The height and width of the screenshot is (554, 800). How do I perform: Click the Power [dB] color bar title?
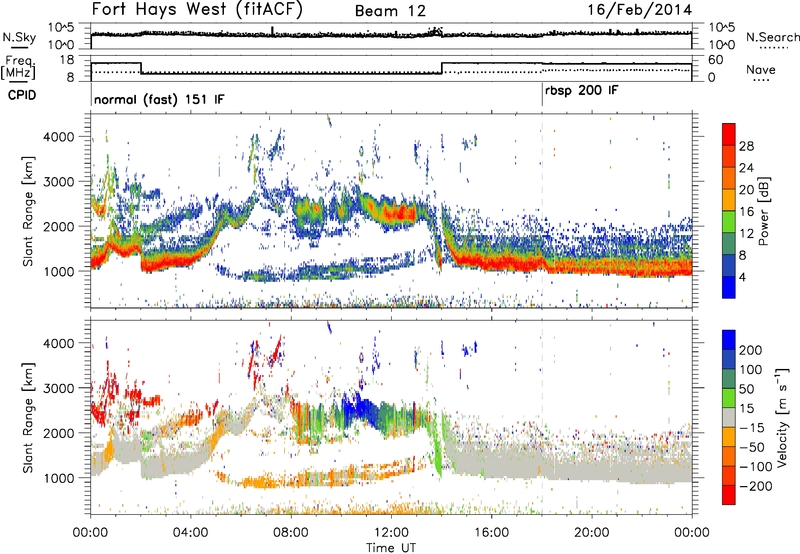pos(763,211)
